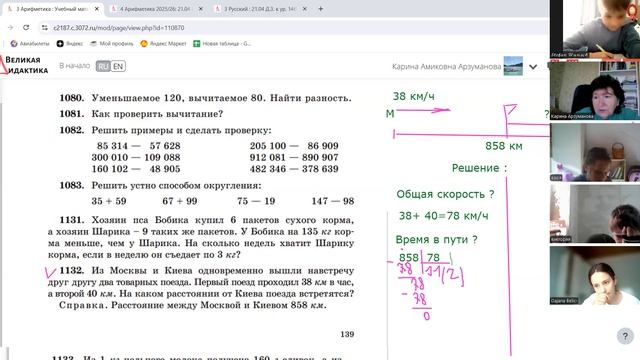
Task: Switch to the '3 Русский: 21.04' tab
Action: (260, 9)
